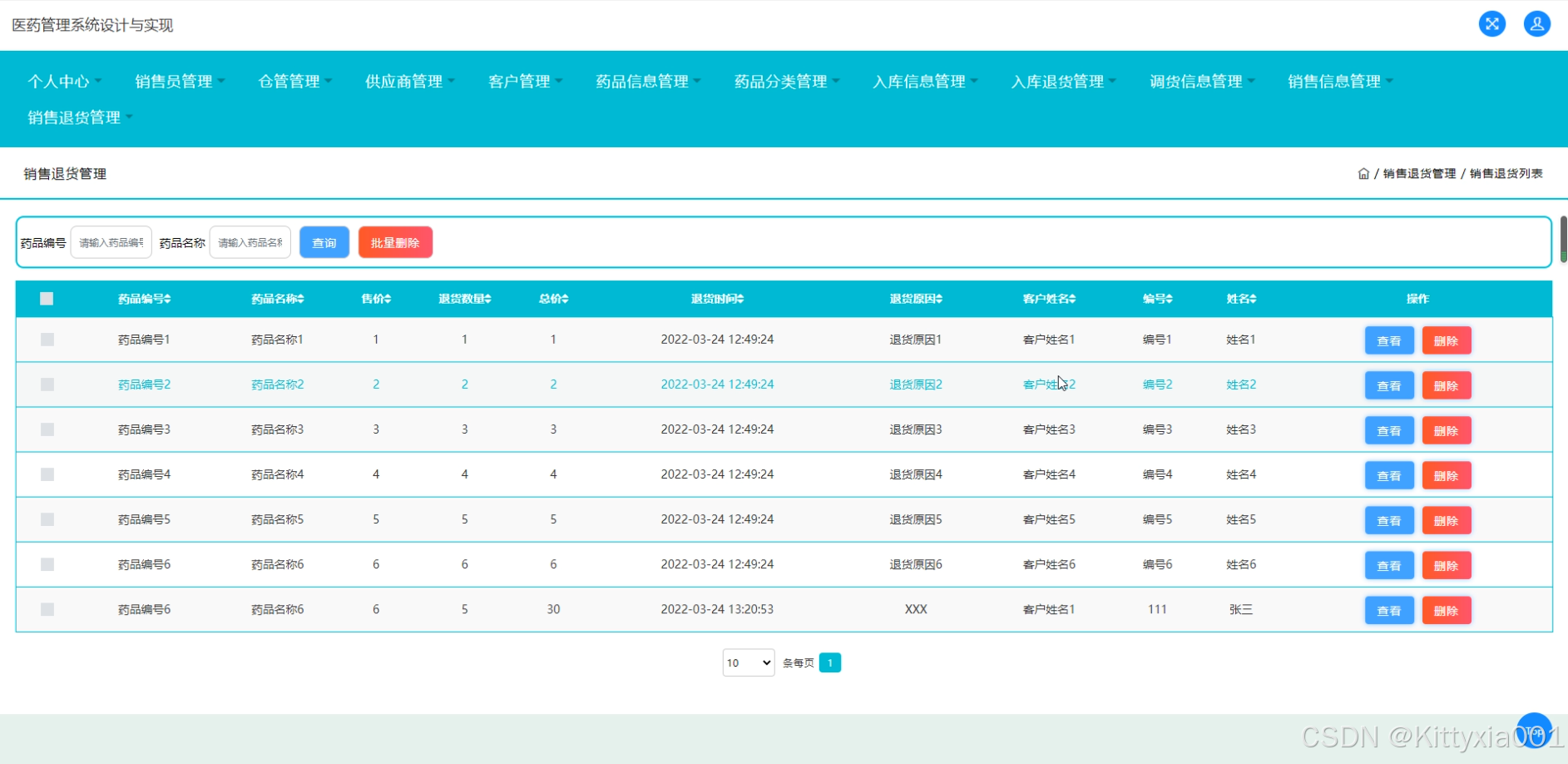Expand the 客户管理 dropdown menu
The height and width of the screenshot is (764, 1568).
pos(525,82)
